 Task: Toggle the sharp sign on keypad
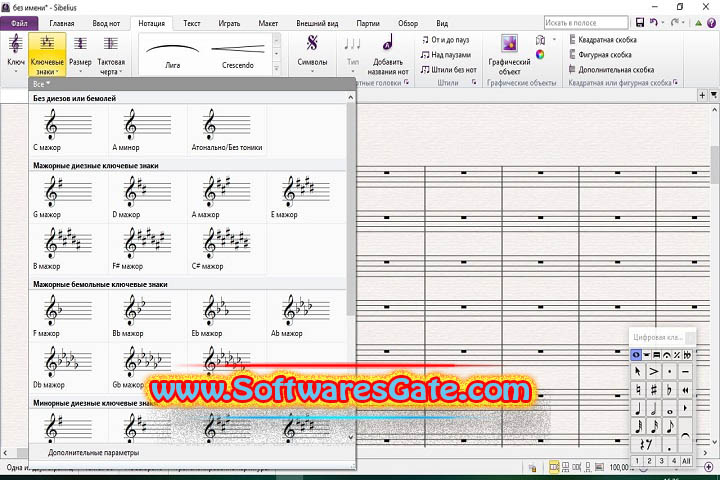pos(654,390)
